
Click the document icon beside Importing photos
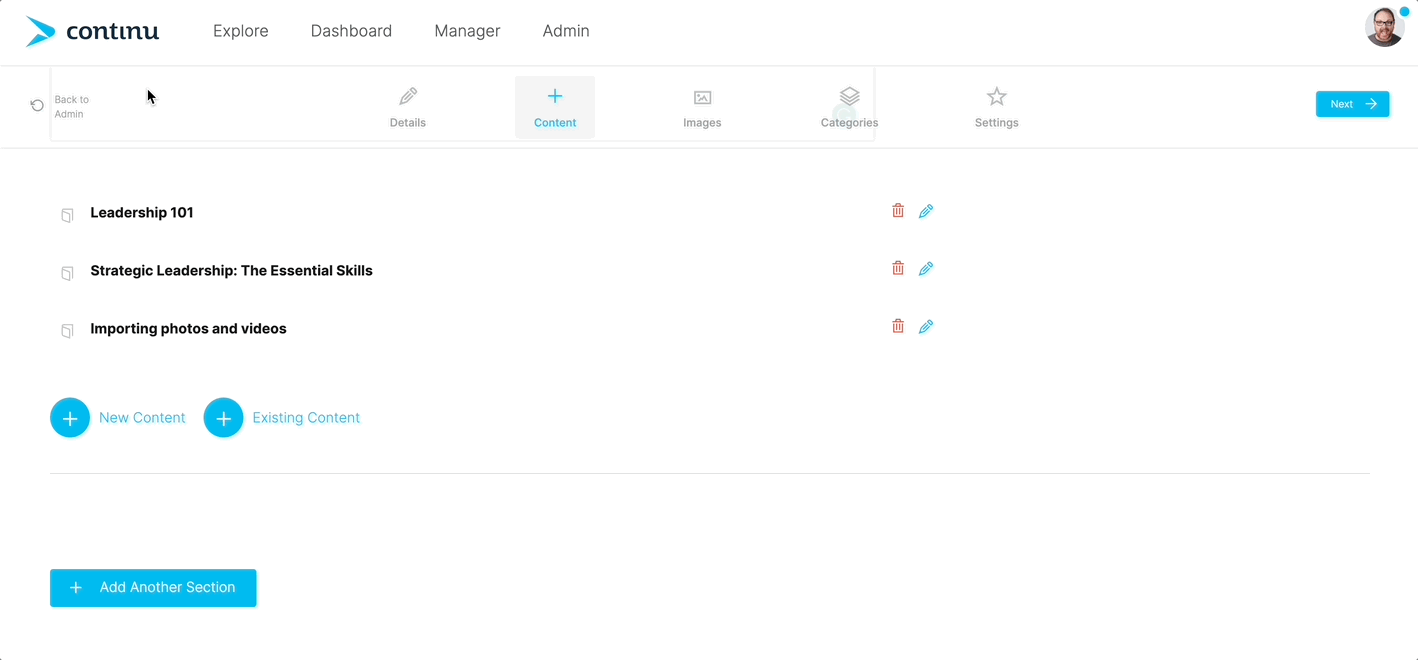[x=67, y=331]
